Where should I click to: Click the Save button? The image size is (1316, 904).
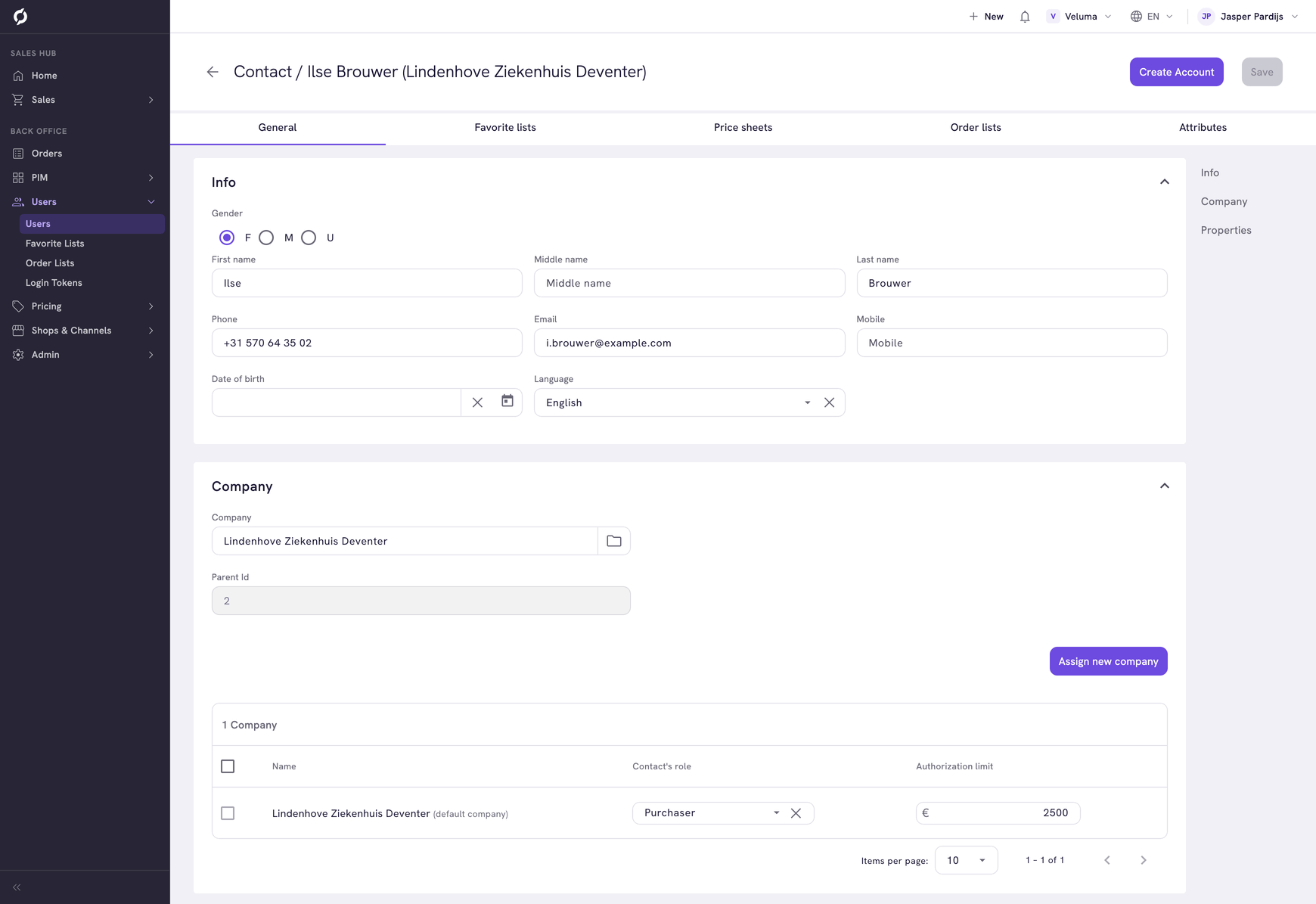point(1262,72)
